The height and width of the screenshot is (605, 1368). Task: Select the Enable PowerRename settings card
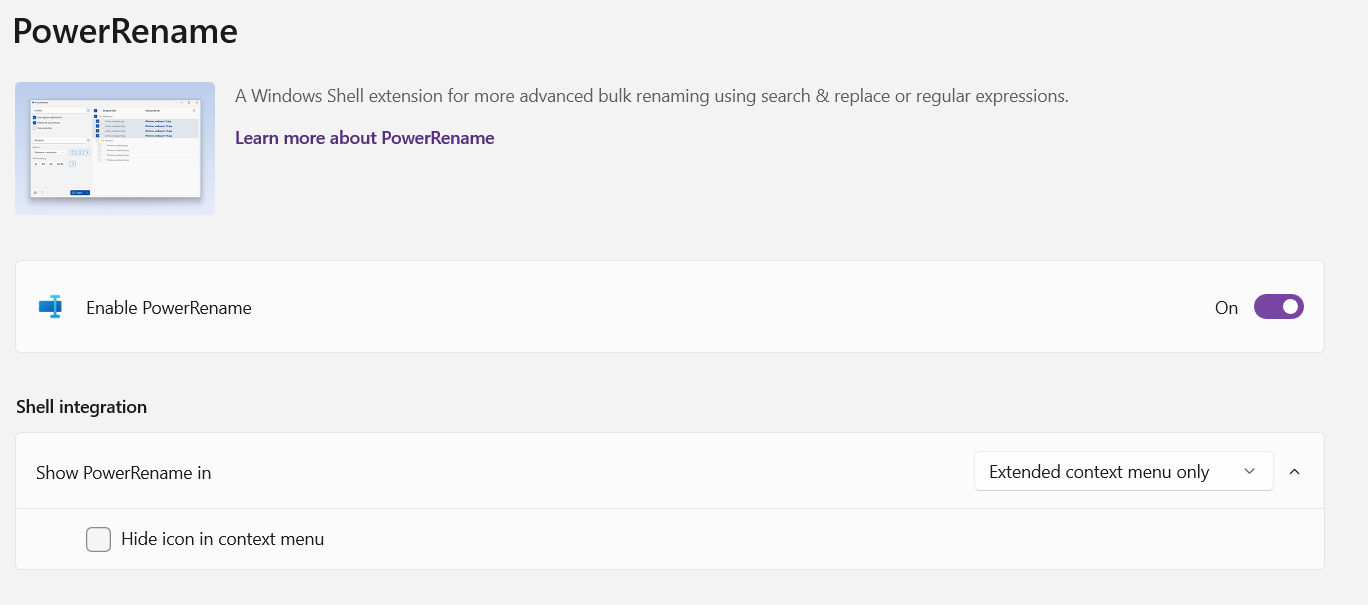[669, 306]
